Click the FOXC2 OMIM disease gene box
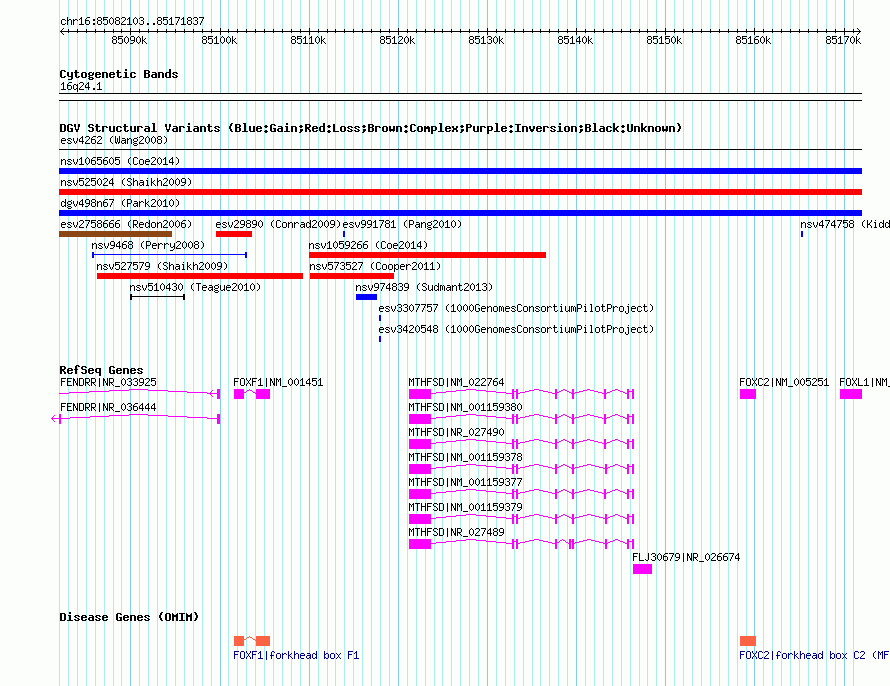 point(748,641)
